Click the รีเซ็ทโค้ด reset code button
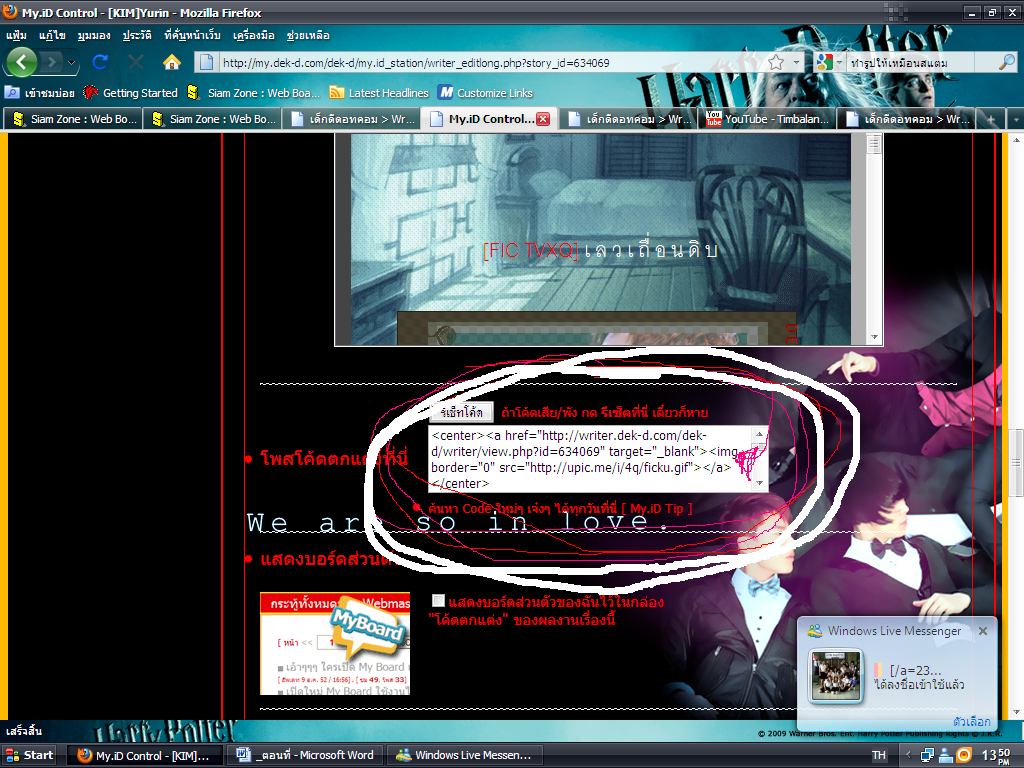This screenshot has height=768, width=1024. tap(461, 412)
